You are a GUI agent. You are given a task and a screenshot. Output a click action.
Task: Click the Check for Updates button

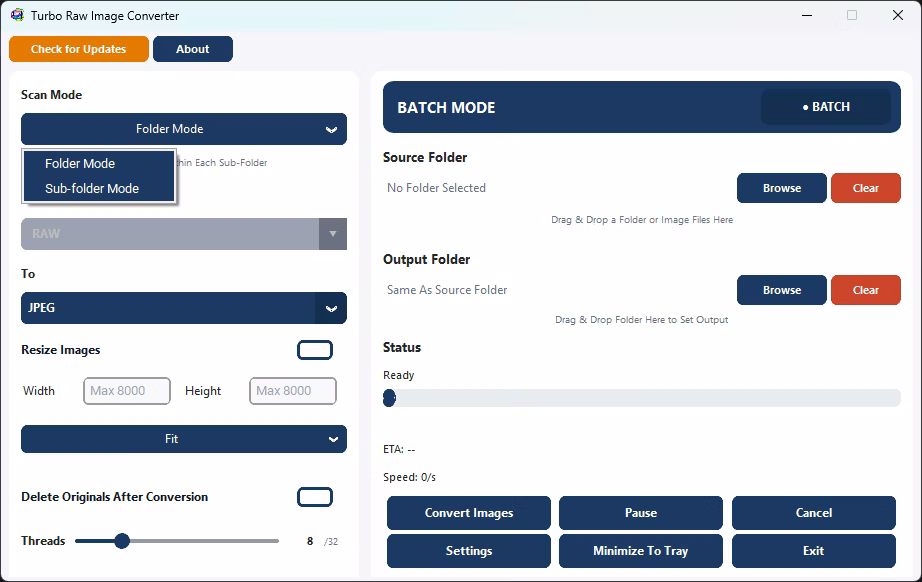tap(79, 49)
